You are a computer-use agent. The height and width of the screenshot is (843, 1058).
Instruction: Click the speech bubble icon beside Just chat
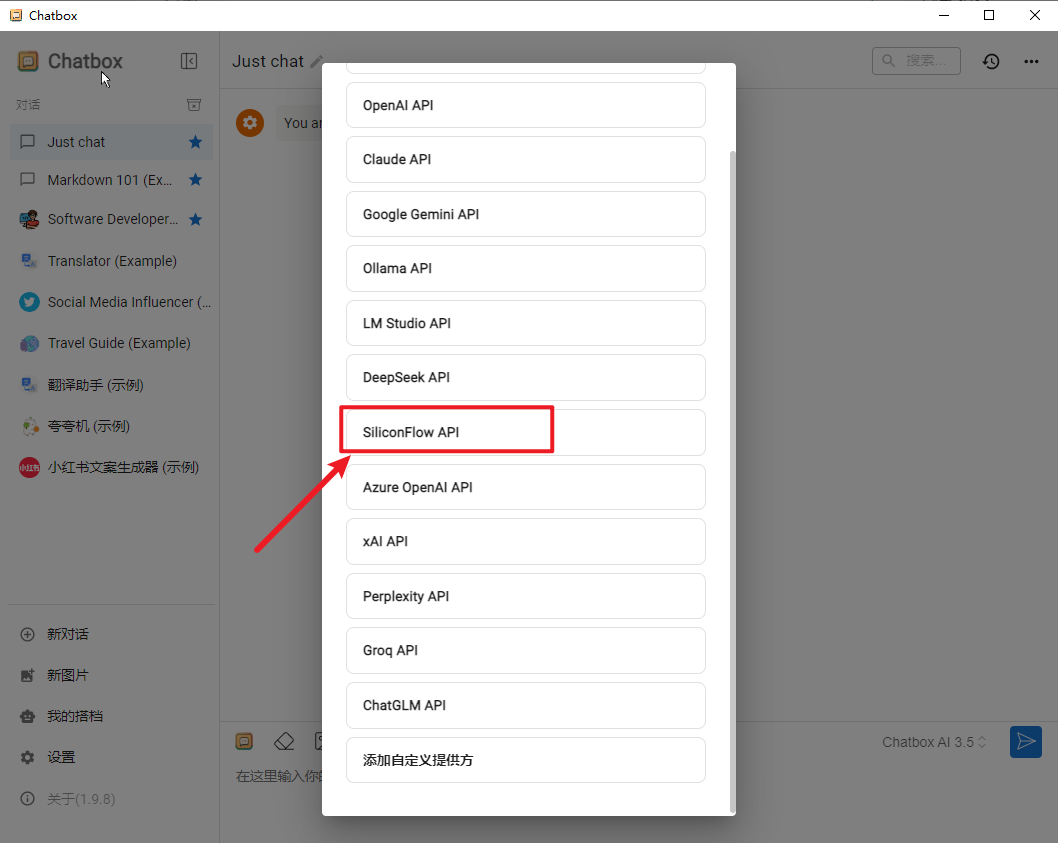[x=27, y=142]
